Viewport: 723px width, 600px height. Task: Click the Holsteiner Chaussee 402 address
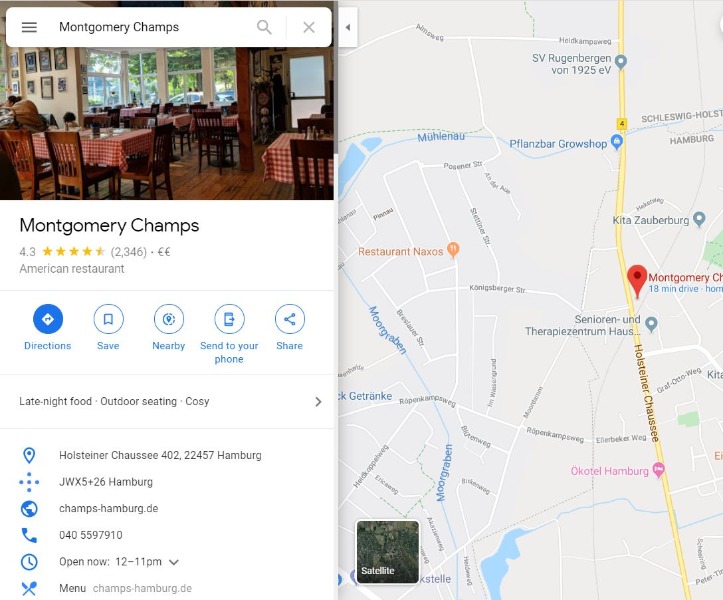click(x=160, y=456)
